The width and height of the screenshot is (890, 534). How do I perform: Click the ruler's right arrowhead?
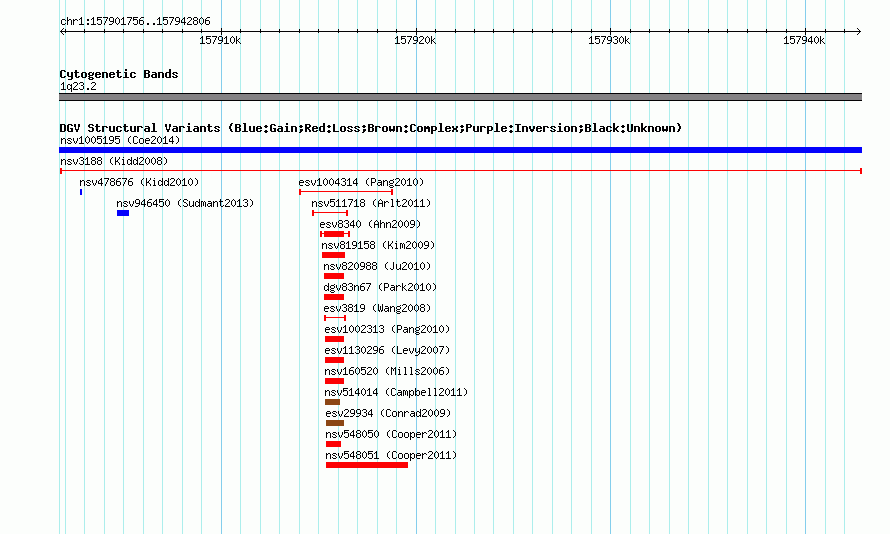[x=858, y=32]
